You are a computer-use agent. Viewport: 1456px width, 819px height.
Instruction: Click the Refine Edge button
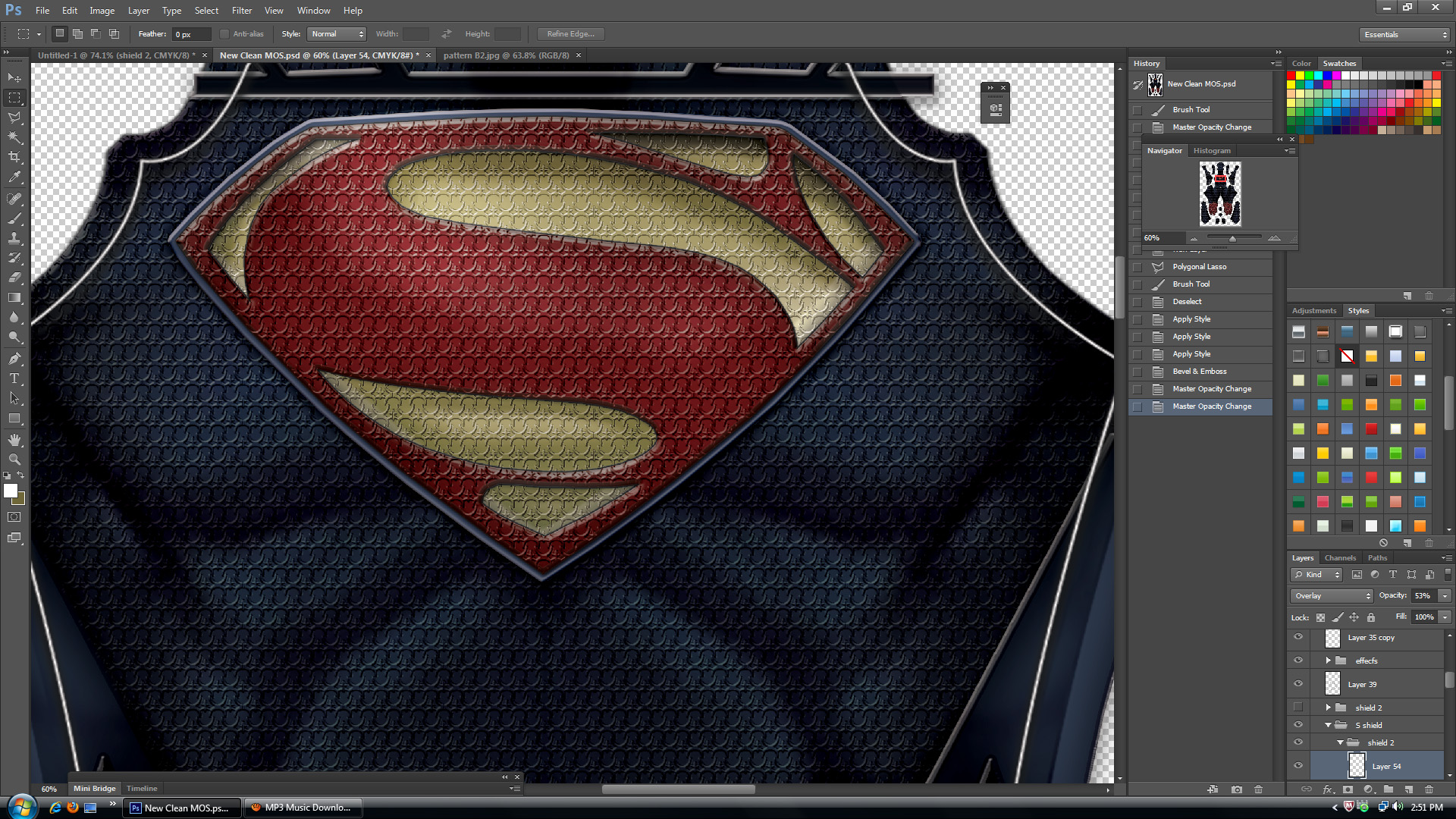pos(571,34)
